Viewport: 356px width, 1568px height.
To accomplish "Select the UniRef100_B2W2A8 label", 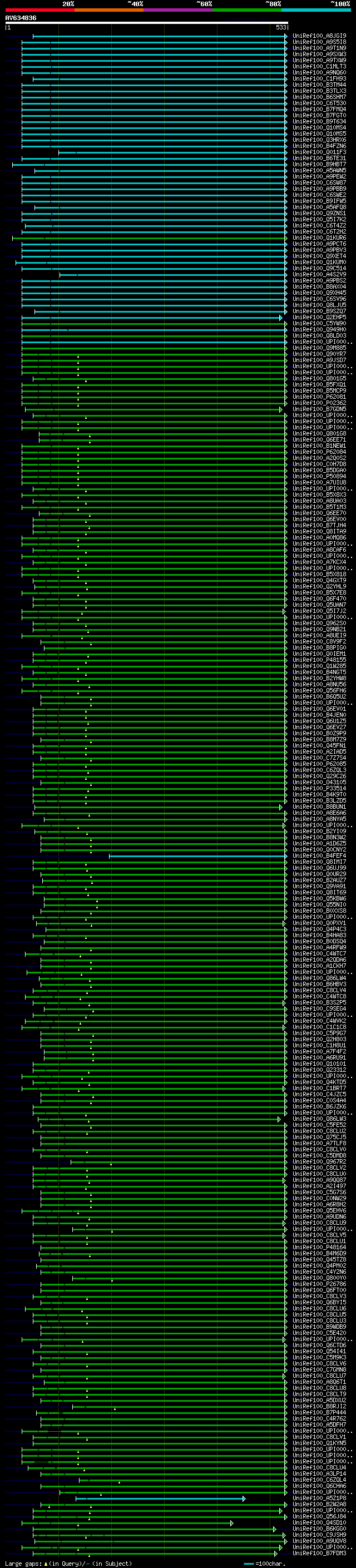I will [319, 1505].
